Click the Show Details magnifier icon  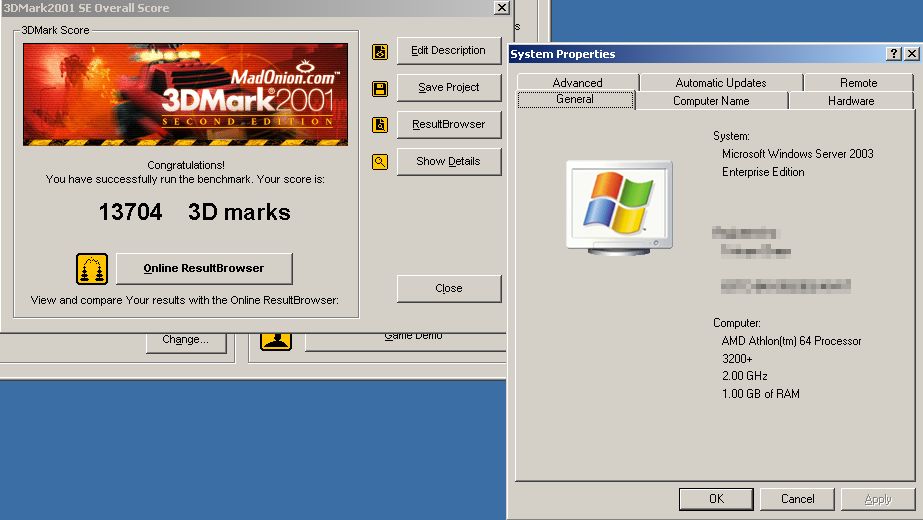click(x=380, y=162)
